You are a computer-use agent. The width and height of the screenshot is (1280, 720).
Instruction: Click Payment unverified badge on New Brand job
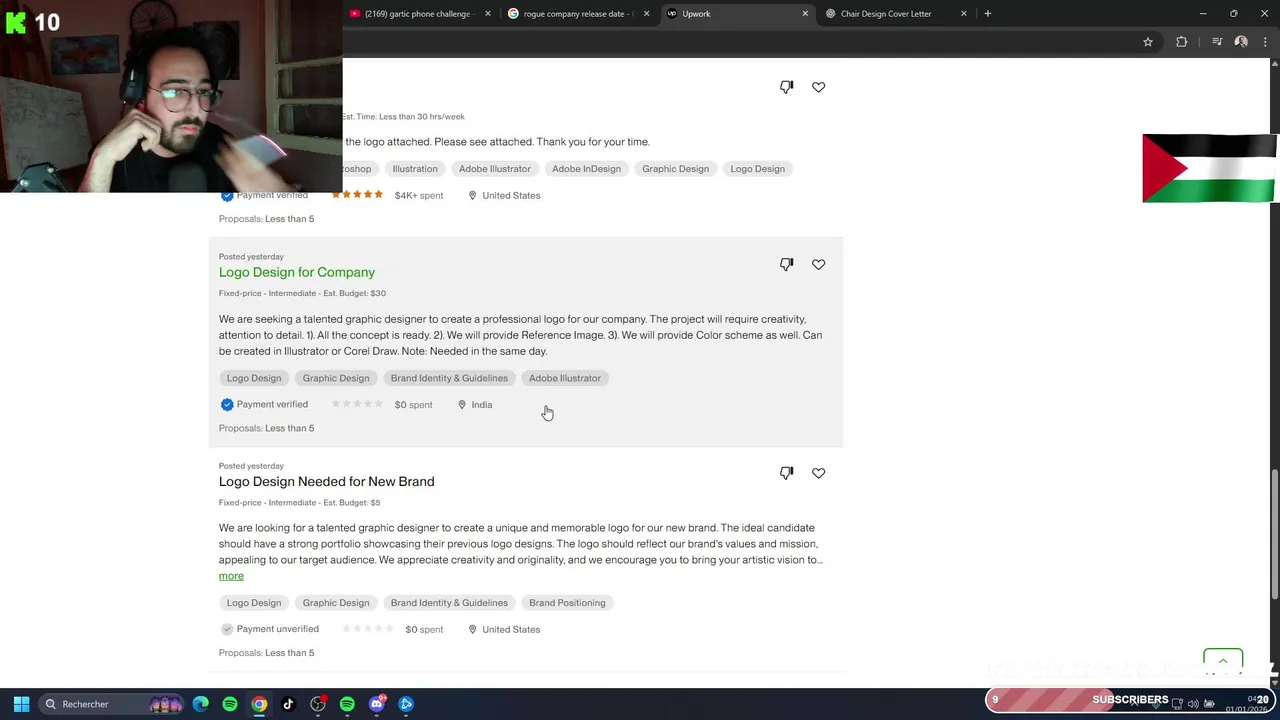[269, 629]
